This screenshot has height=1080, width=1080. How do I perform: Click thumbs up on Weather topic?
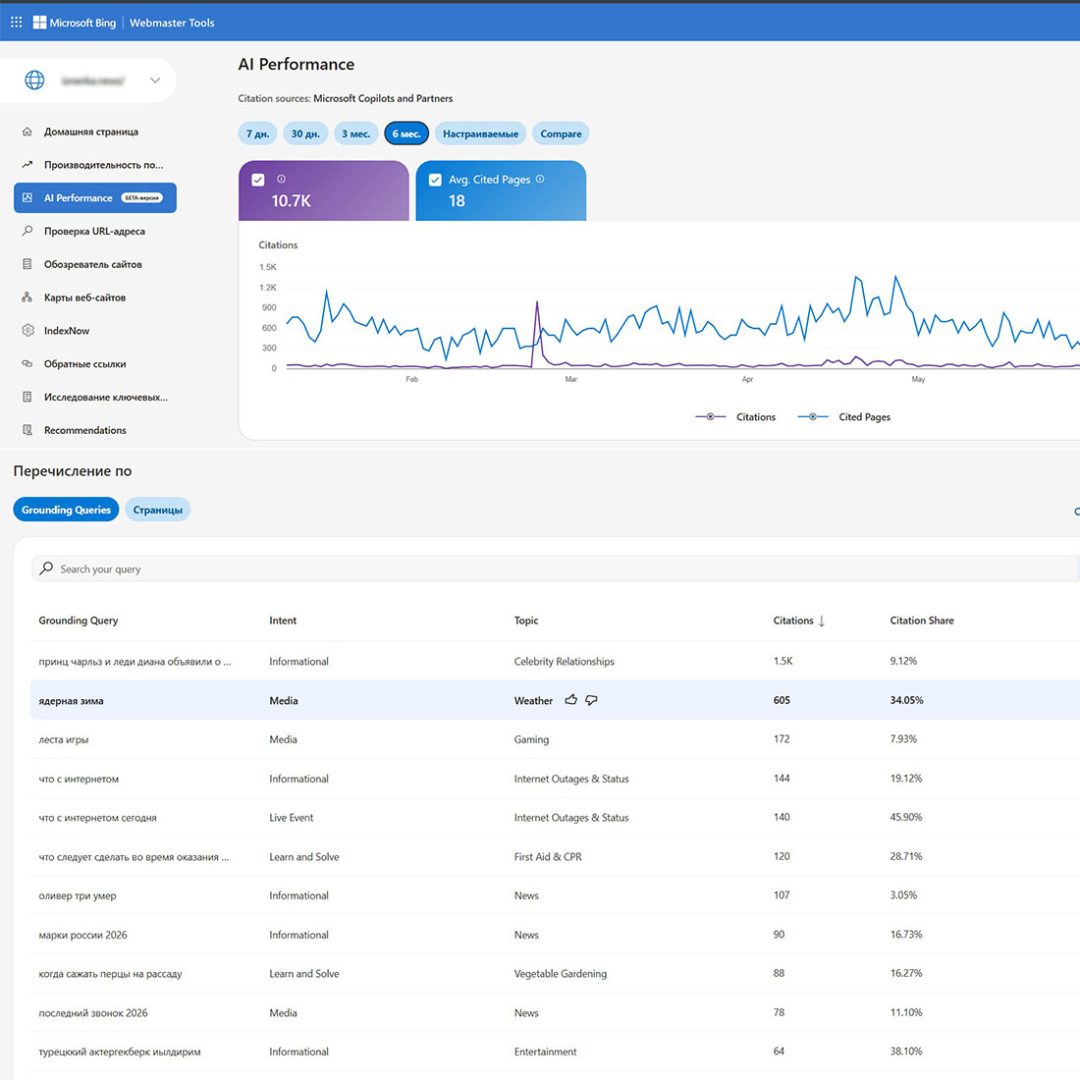click(571, 700)
